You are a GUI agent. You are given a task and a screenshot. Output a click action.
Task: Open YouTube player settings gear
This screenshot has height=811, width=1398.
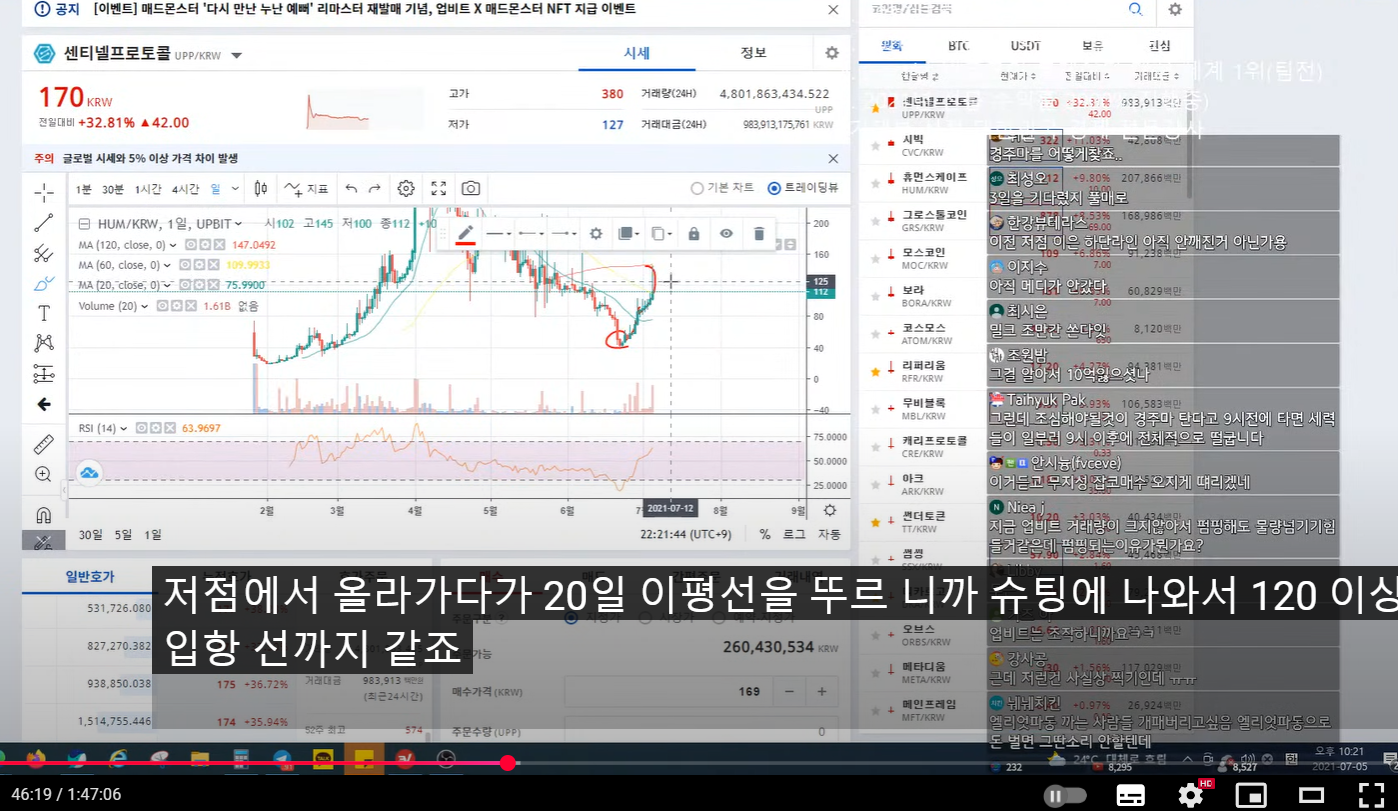pos(1191,796)
